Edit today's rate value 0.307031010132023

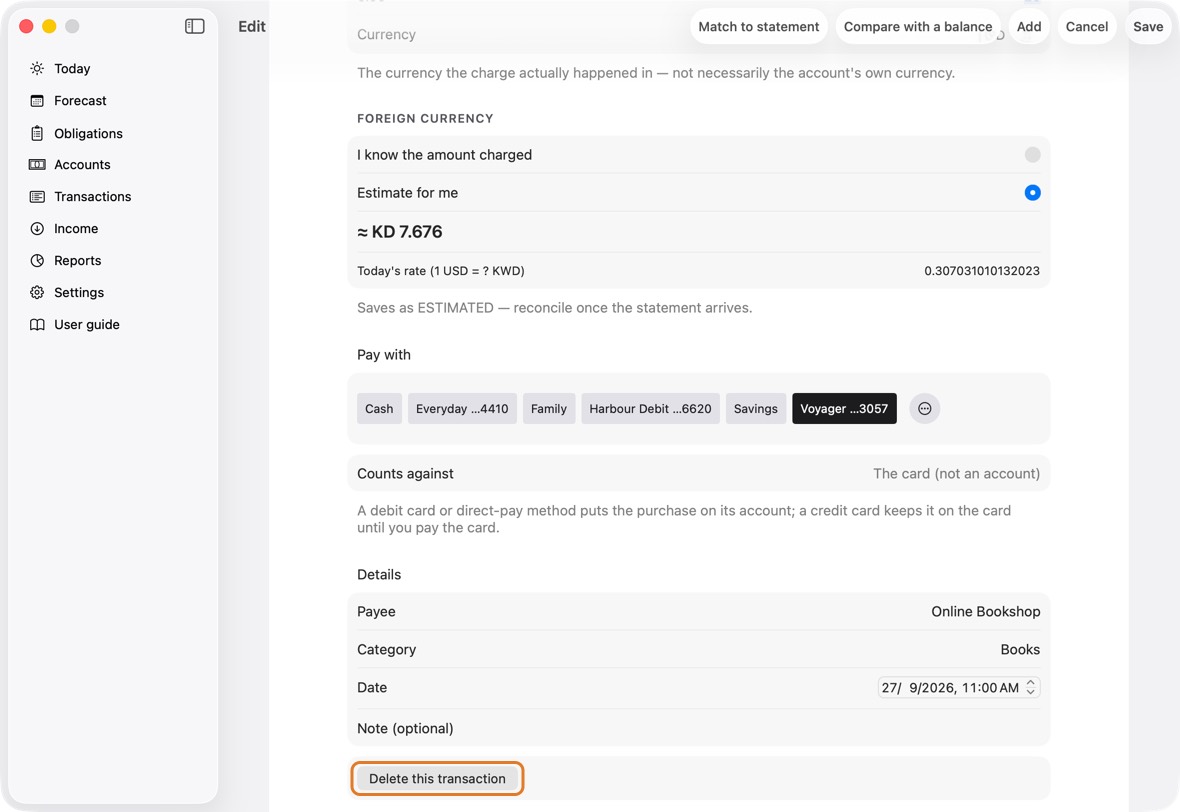coord(981,271)
